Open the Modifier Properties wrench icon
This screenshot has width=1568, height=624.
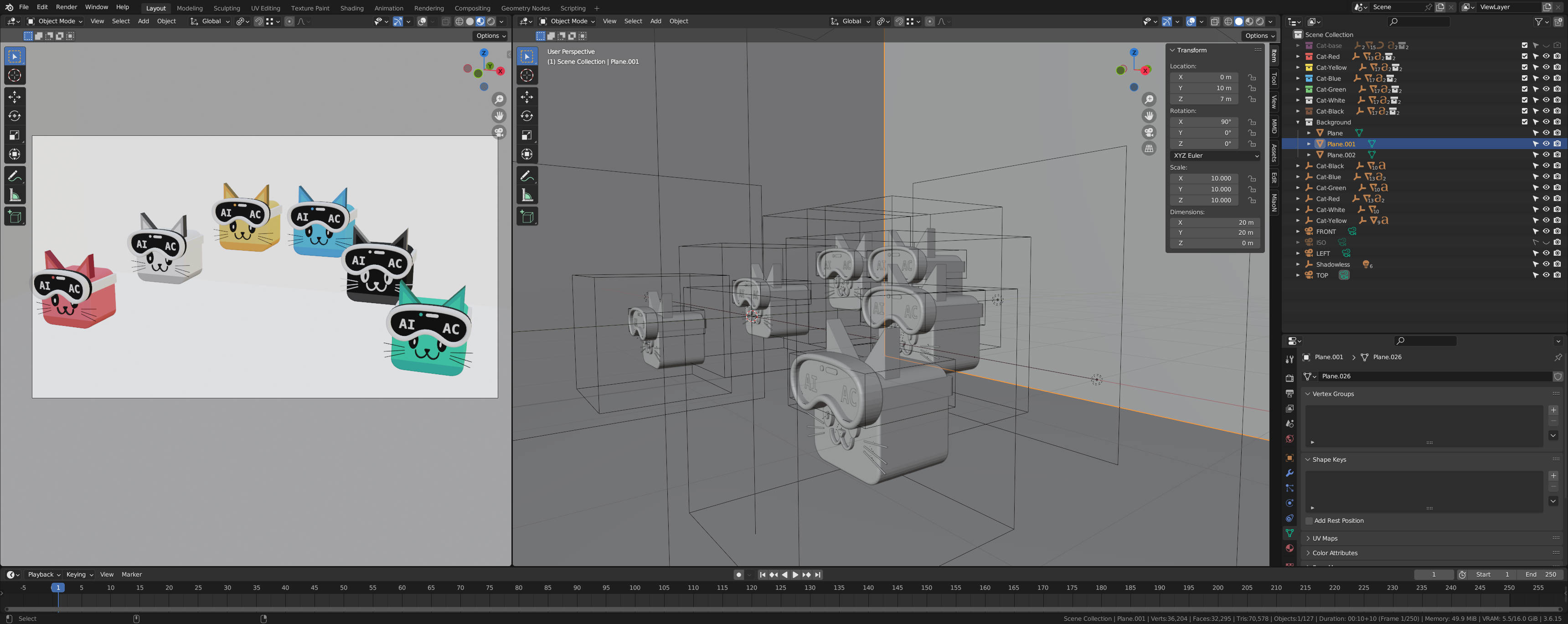click(1289, 473)
